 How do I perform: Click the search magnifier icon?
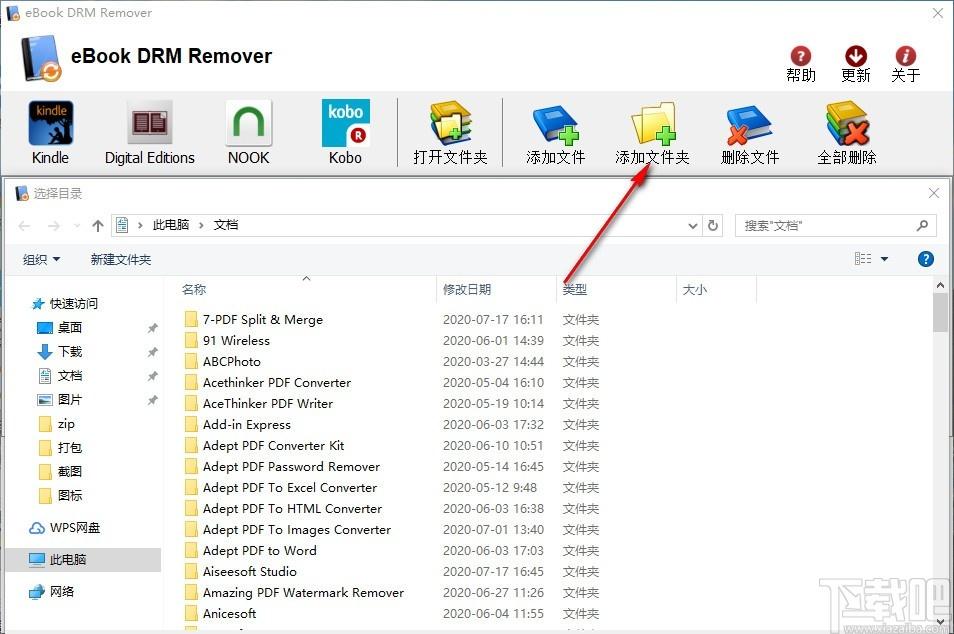click(922, 225)
